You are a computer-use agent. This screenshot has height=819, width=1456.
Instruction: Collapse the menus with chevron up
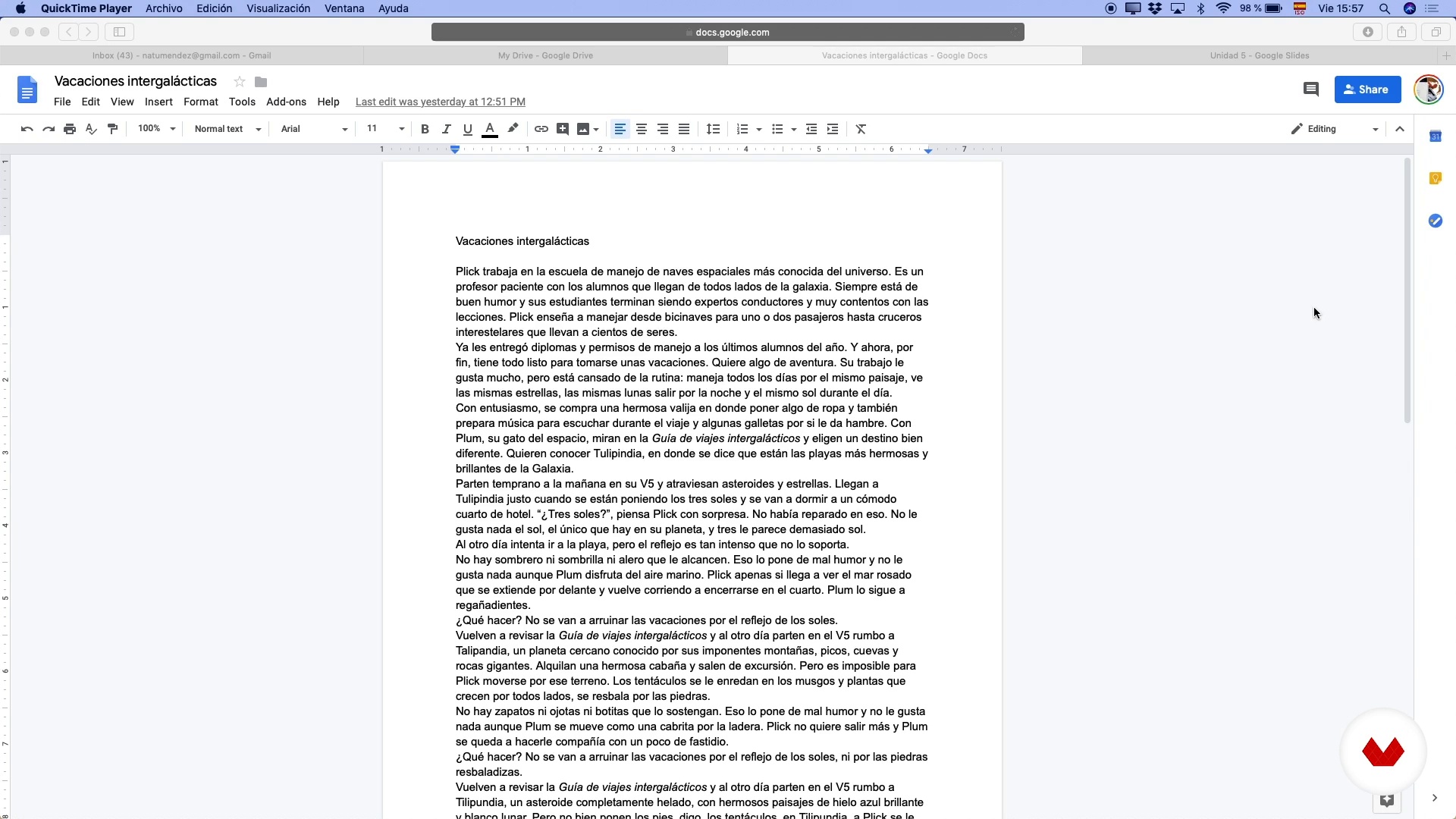1400,129
